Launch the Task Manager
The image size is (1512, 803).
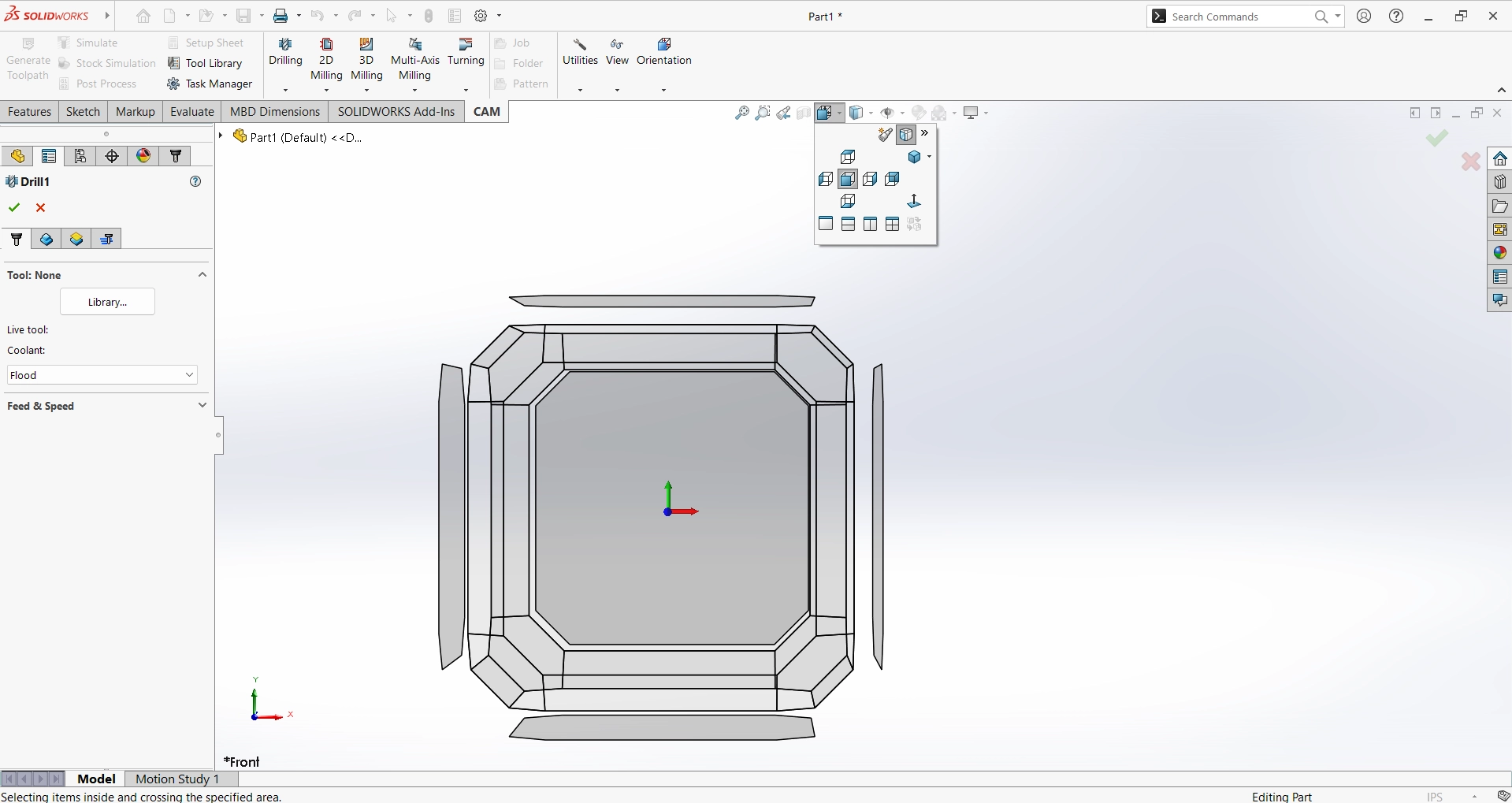210,84
